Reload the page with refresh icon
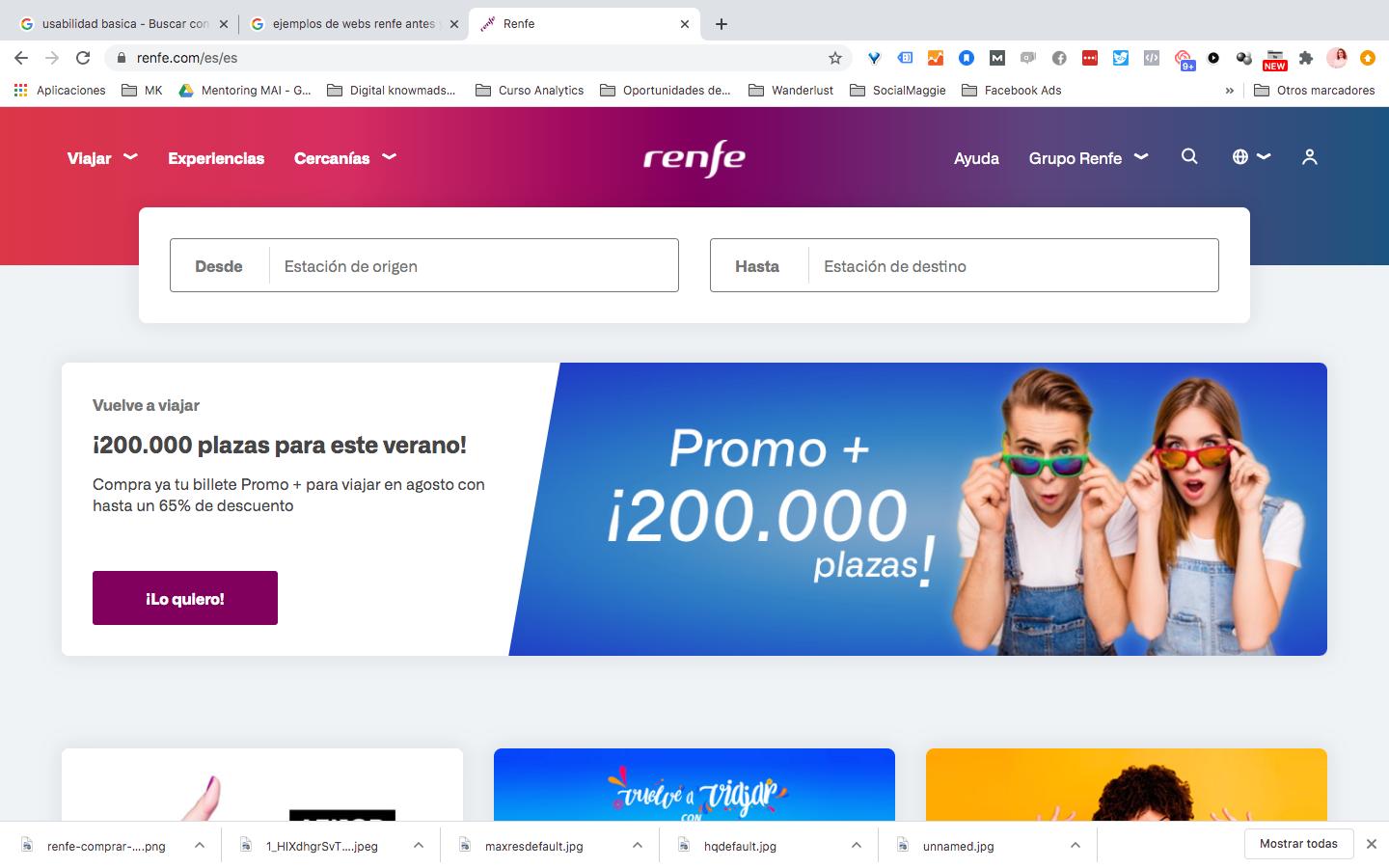1389x868 pixels. click(x=83, y=58)
